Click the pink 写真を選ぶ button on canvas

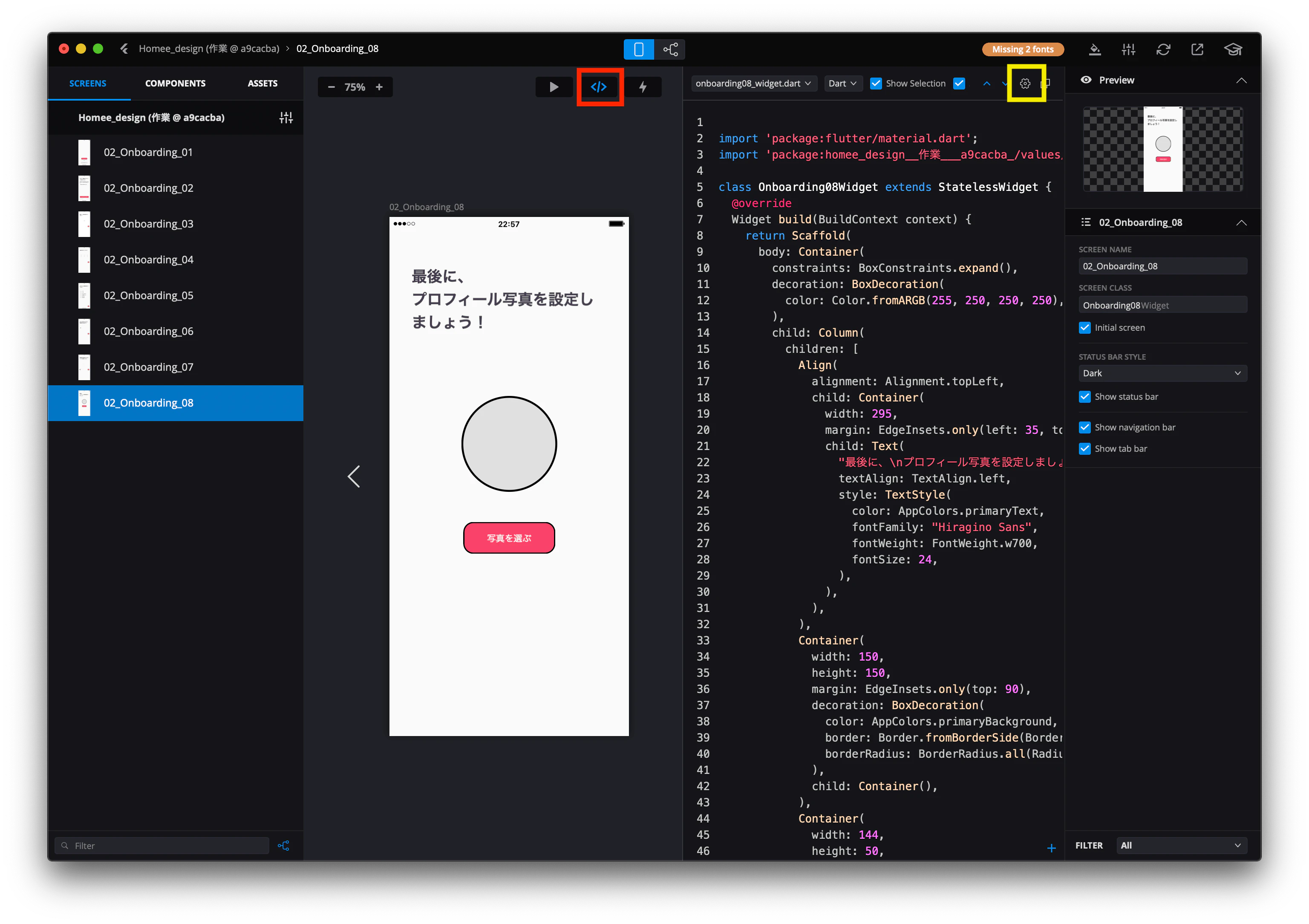pyautogui.click(x=509, y=538)
